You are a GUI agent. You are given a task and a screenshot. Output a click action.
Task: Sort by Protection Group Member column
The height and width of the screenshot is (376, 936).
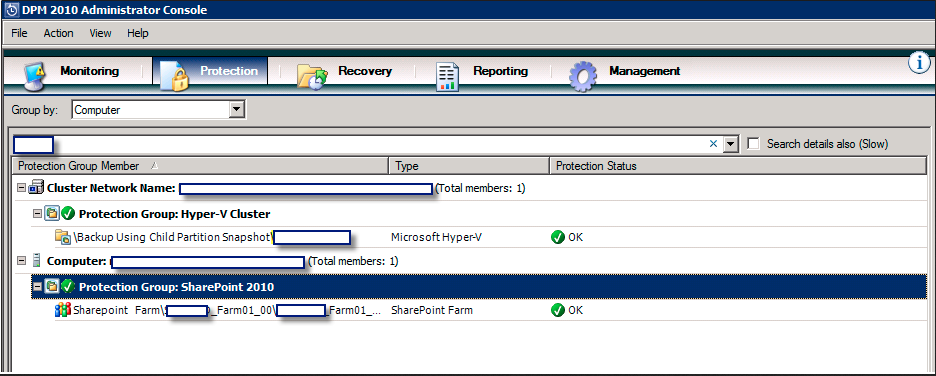[200, 166]
